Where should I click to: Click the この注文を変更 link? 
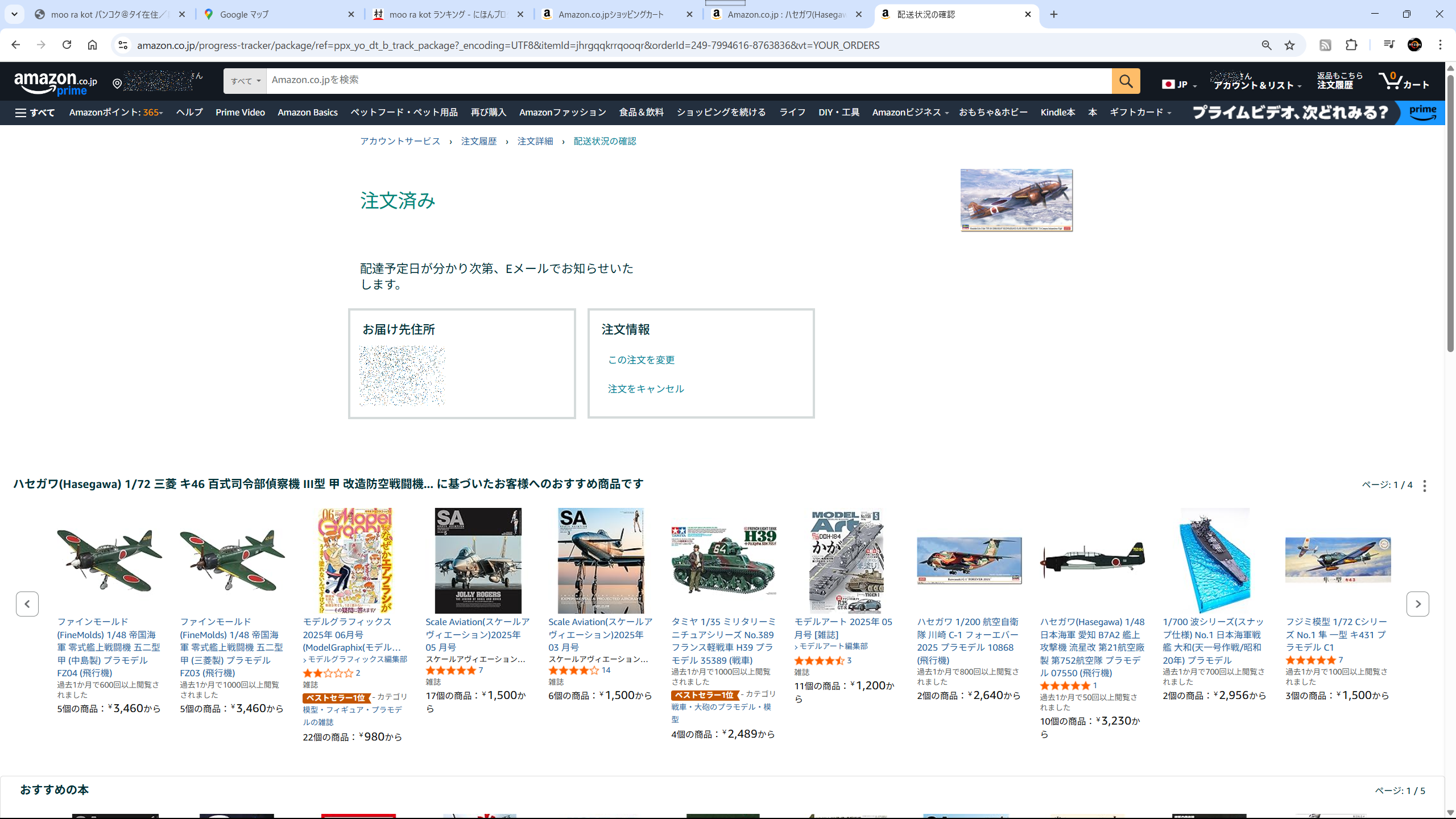pyautogui.click(x=641, y=360)
